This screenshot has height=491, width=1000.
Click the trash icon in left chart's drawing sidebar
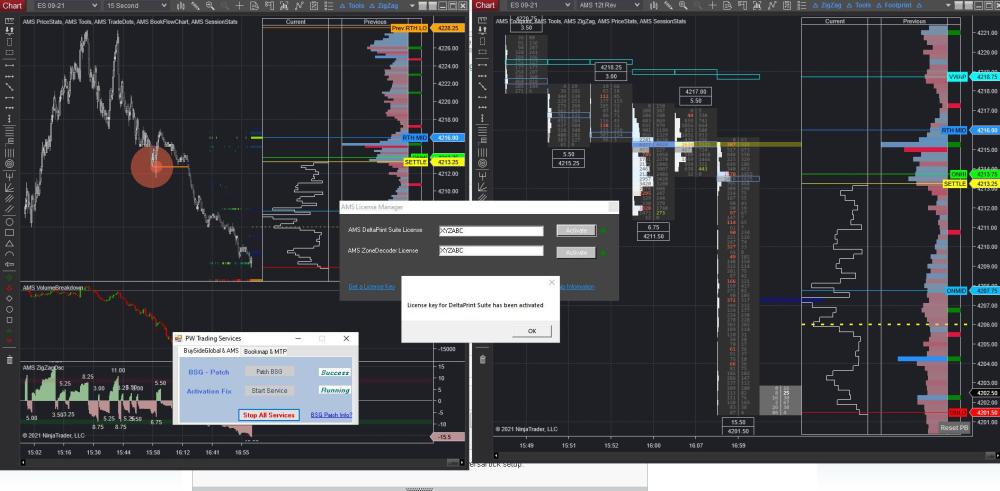pyautogui.click(x=9, y=359)
